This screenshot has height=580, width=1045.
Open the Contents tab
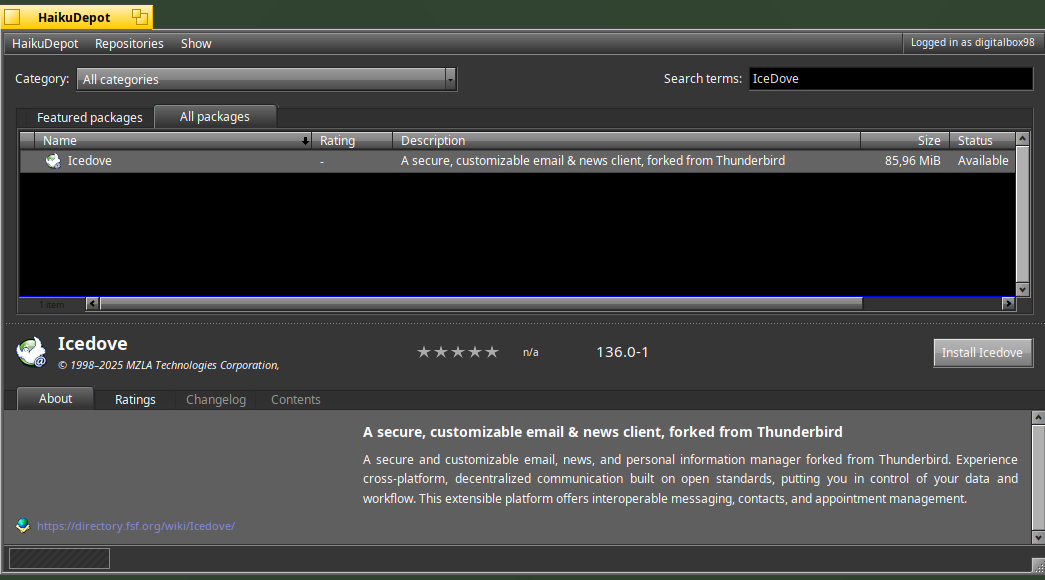(295, 399)
